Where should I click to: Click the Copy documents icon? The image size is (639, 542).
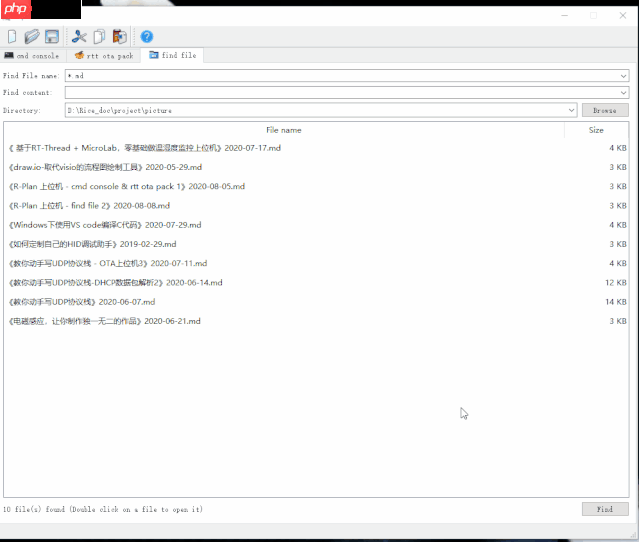pyautogui.click(x=100, y=37)
